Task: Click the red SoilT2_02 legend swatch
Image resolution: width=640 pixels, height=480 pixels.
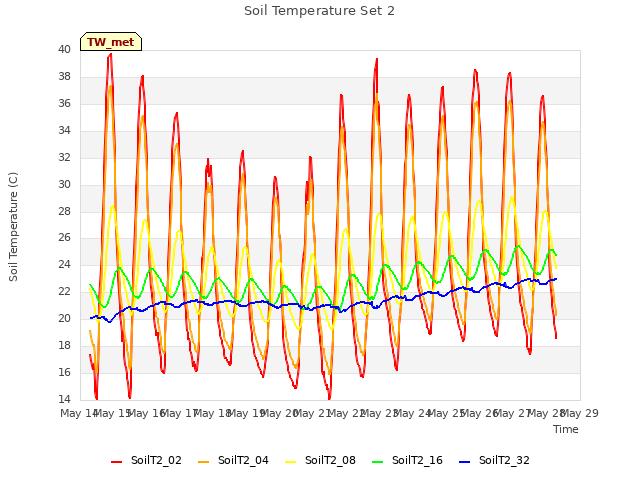Action: pyautogui.click(x=116, y=461)
